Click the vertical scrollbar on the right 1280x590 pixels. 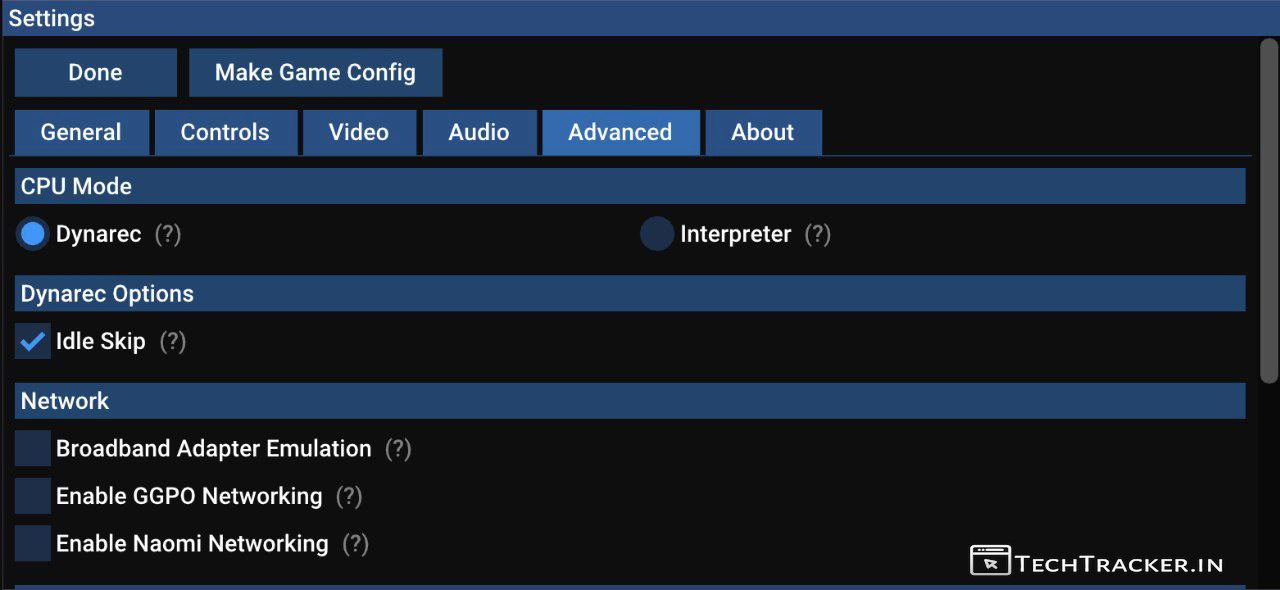click(x=1269, y=210)
